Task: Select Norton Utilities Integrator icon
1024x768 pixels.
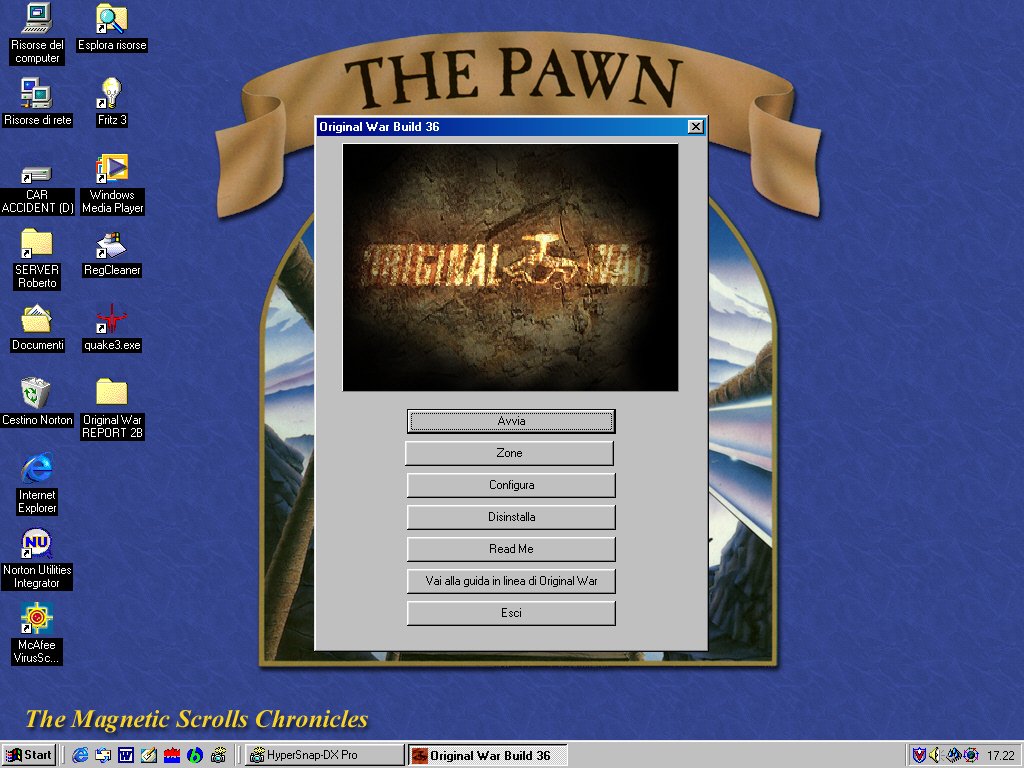Action: pos(37,559)
